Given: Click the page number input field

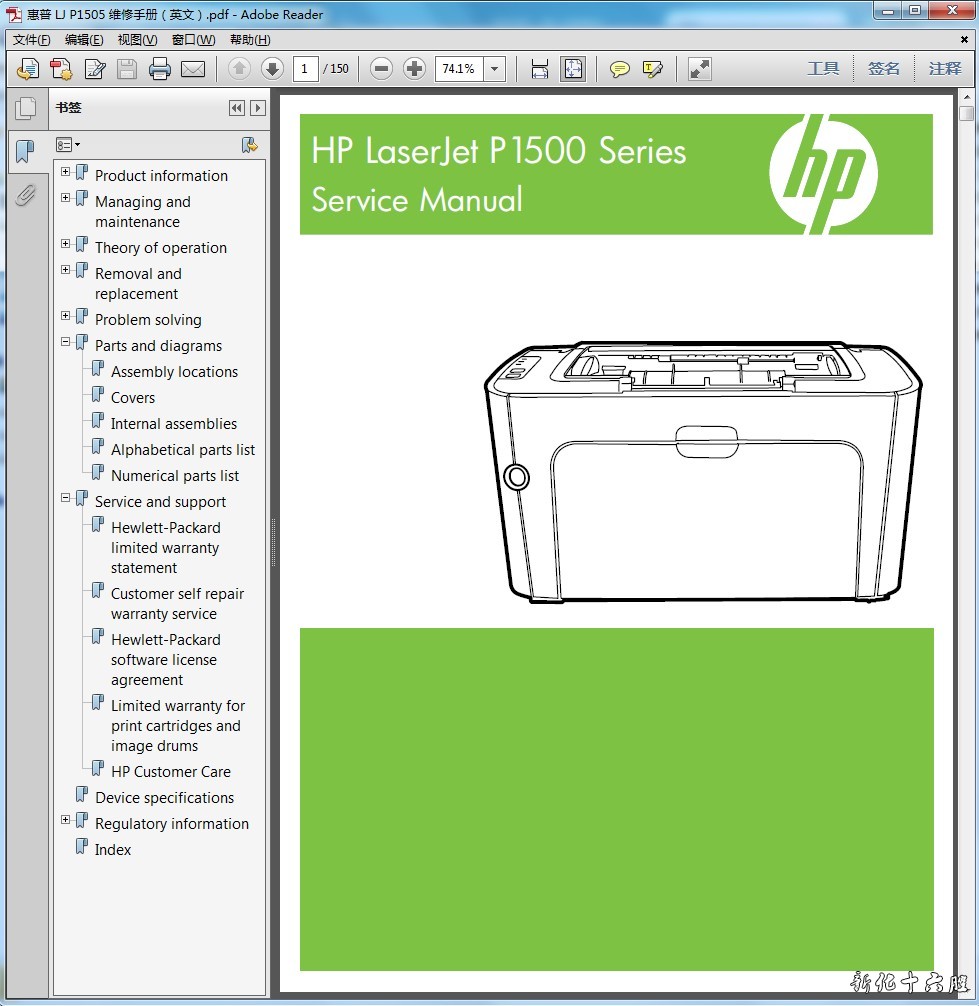Looking at the screenshot, I should tap(306, 69).
